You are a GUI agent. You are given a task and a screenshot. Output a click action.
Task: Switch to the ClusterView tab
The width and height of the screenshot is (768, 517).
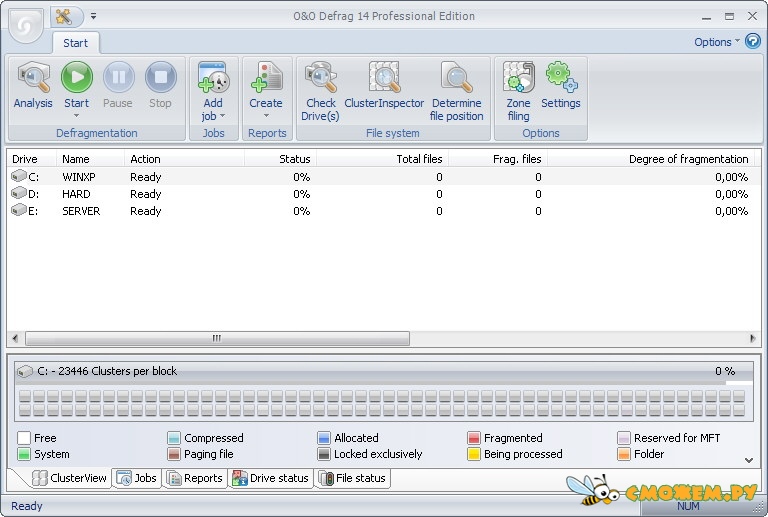(x=69, y=478)
